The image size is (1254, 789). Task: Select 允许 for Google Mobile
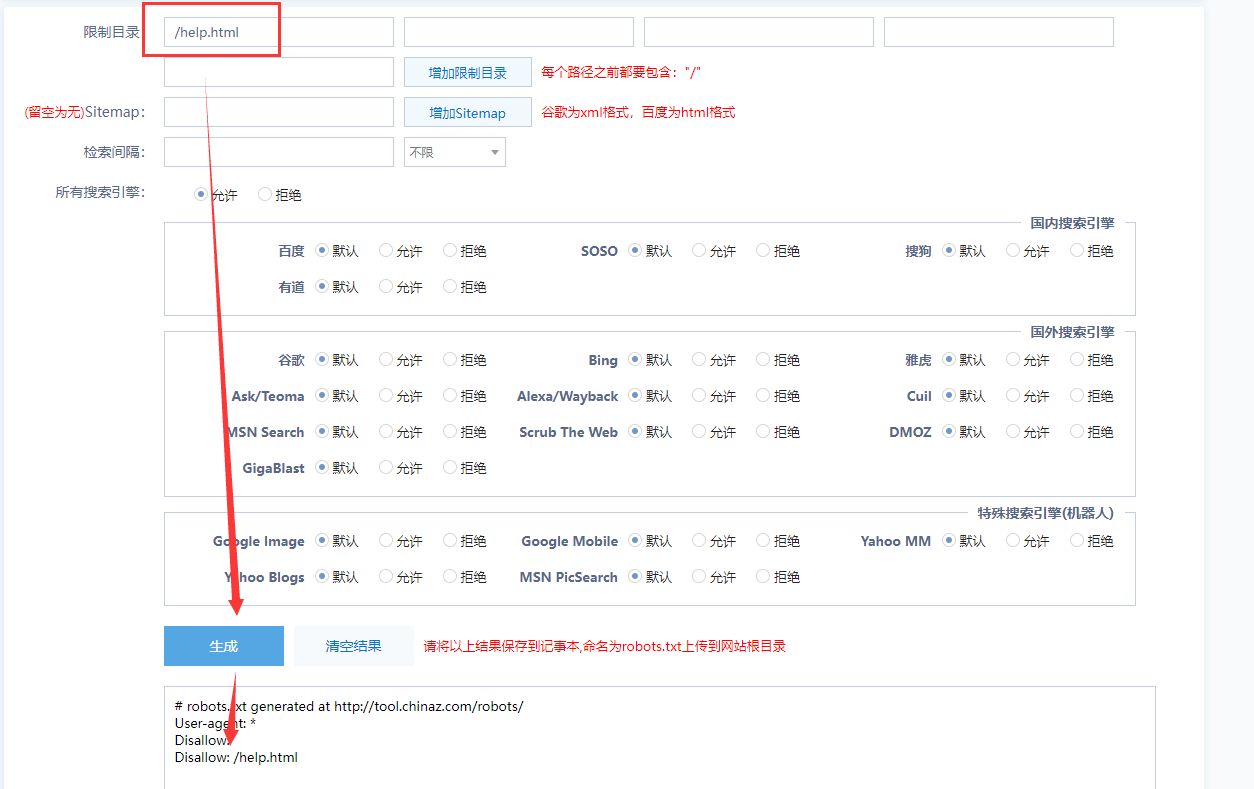[699, 541]
